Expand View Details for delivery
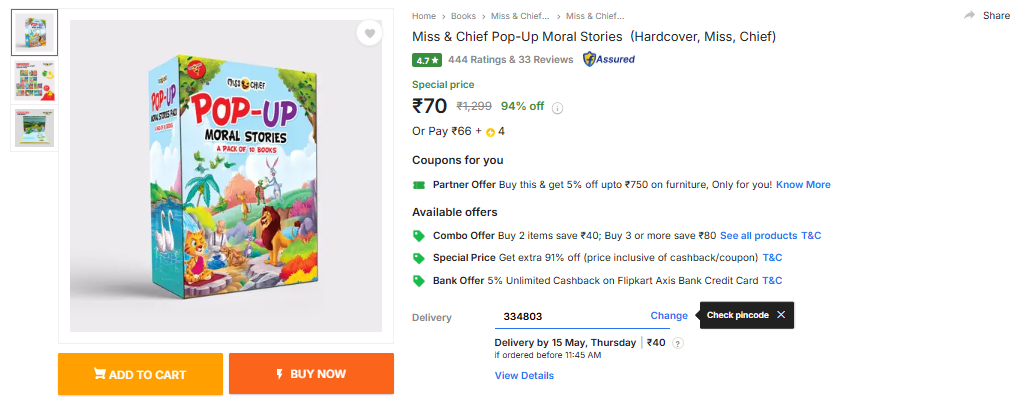The width and height of the screenshot is (1016, 398). coord(524,376)
